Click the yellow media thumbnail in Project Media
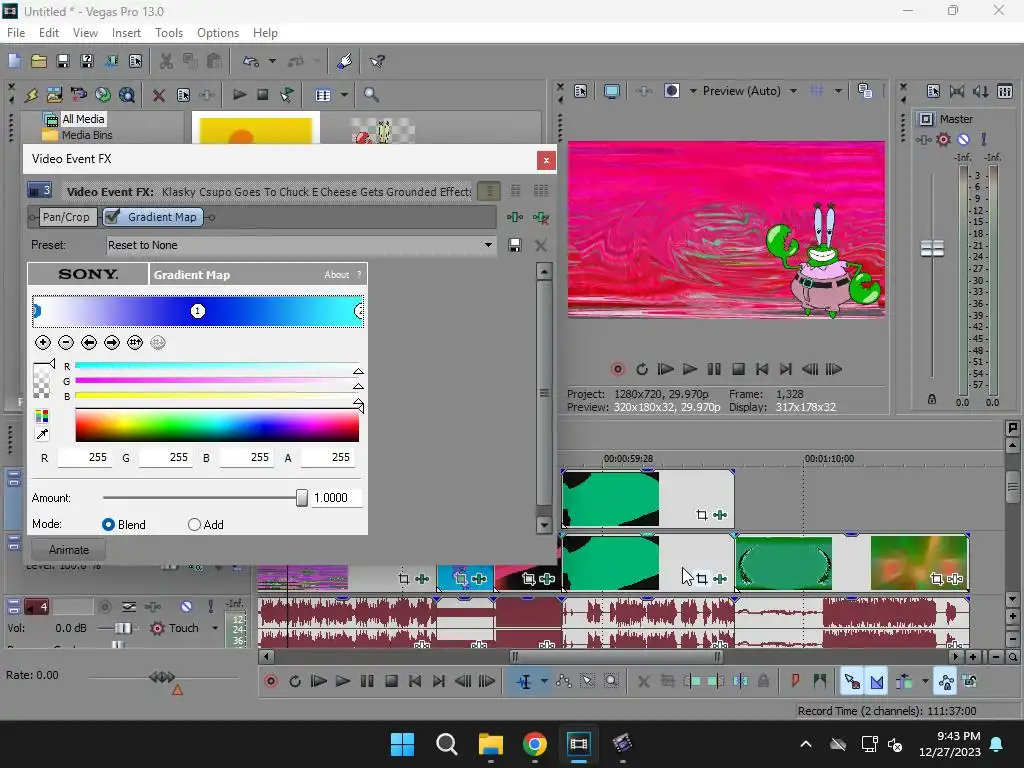Viewport: 1024px width, 768px height. pos(255,131)
